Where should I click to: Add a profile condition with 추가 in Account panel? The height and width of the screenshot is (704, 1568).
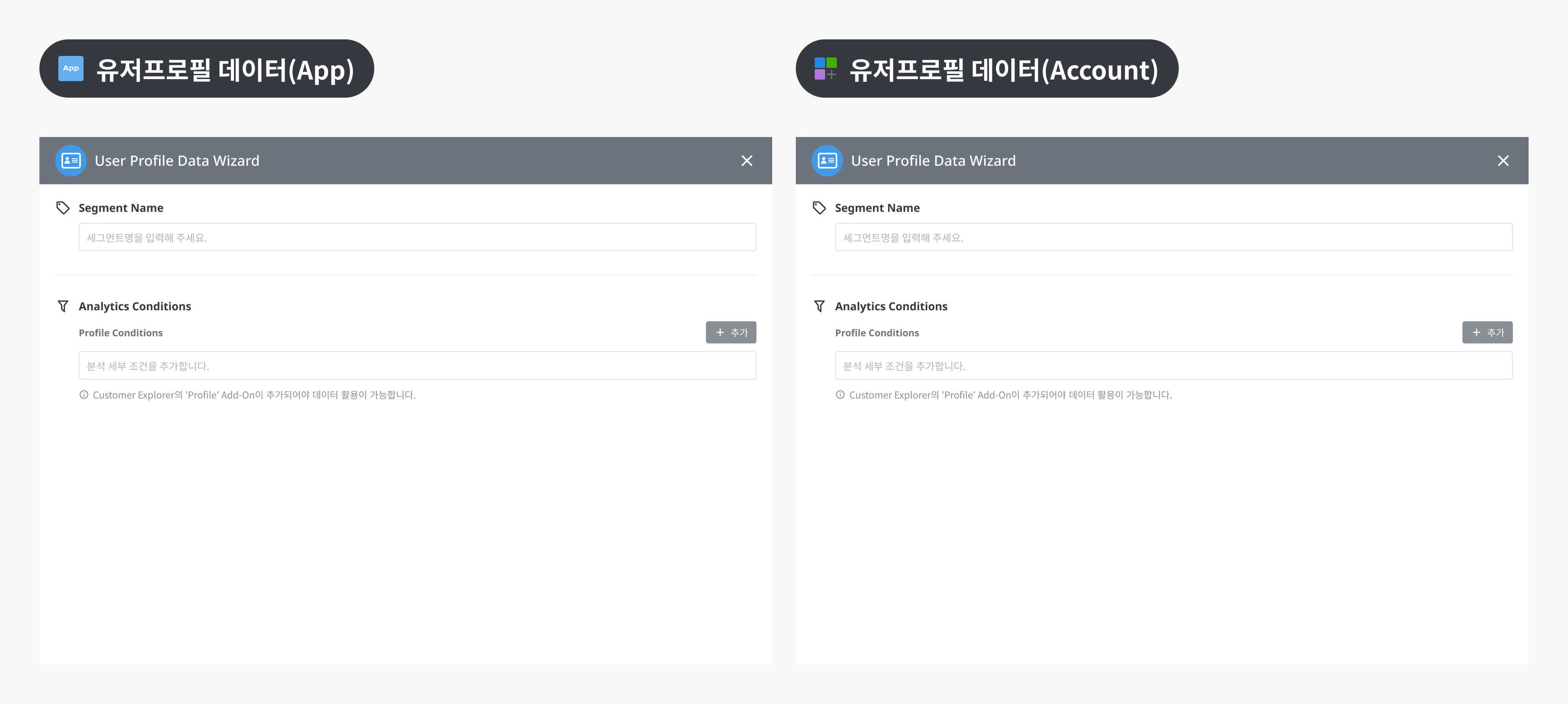(1487, 332)
